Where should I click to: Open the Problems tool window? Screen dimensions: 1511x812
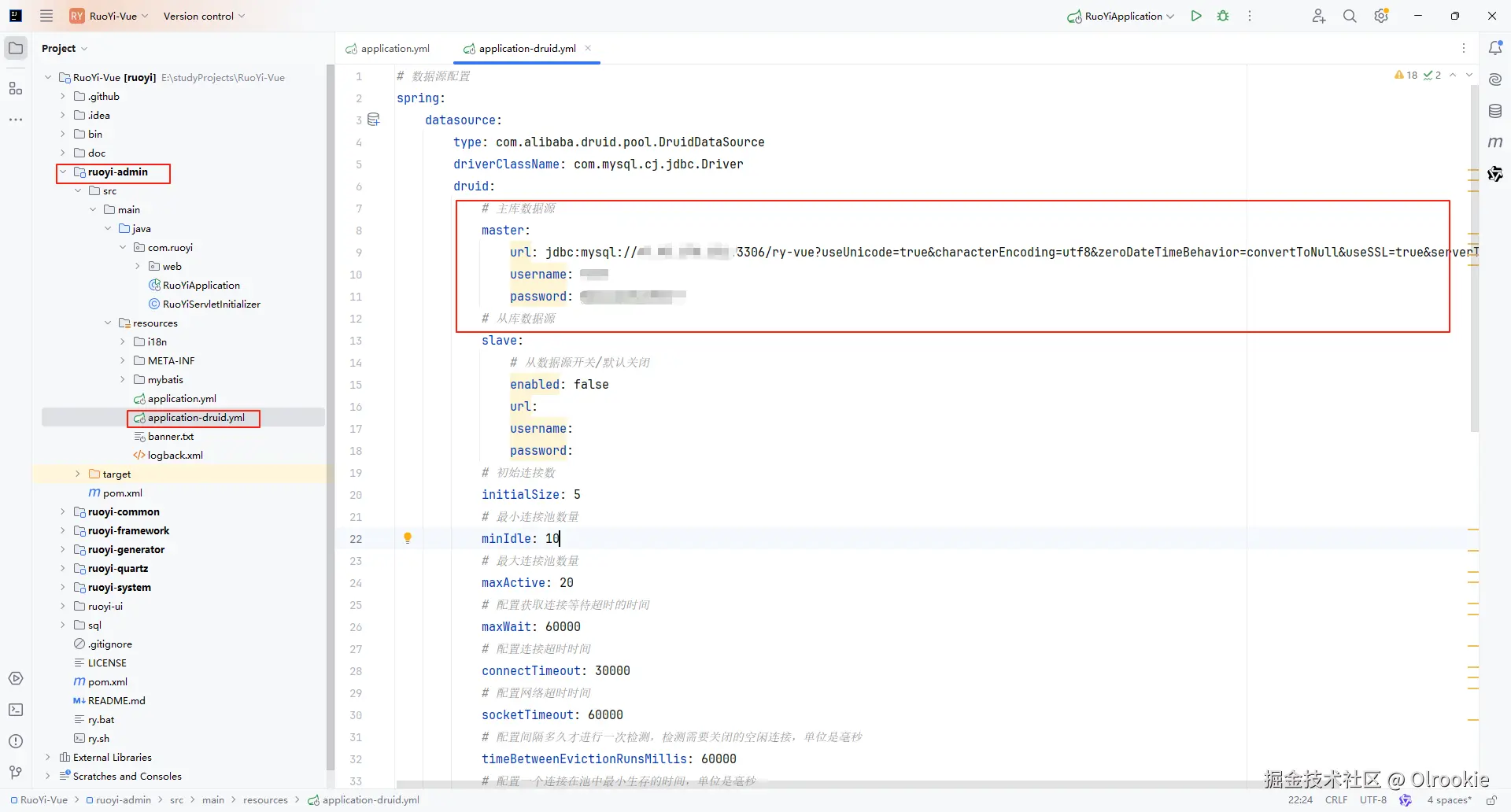tap(16, 741)
